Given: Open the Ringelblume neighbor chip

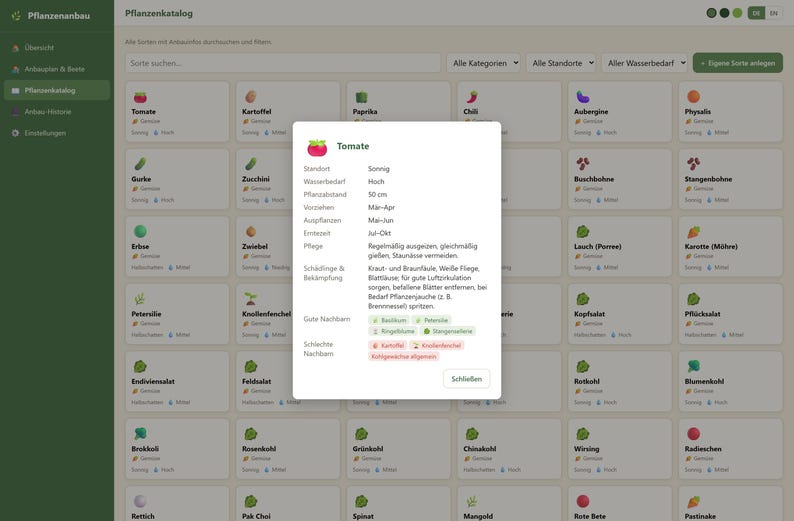Looking at the screenshot, I should (393, 331).
